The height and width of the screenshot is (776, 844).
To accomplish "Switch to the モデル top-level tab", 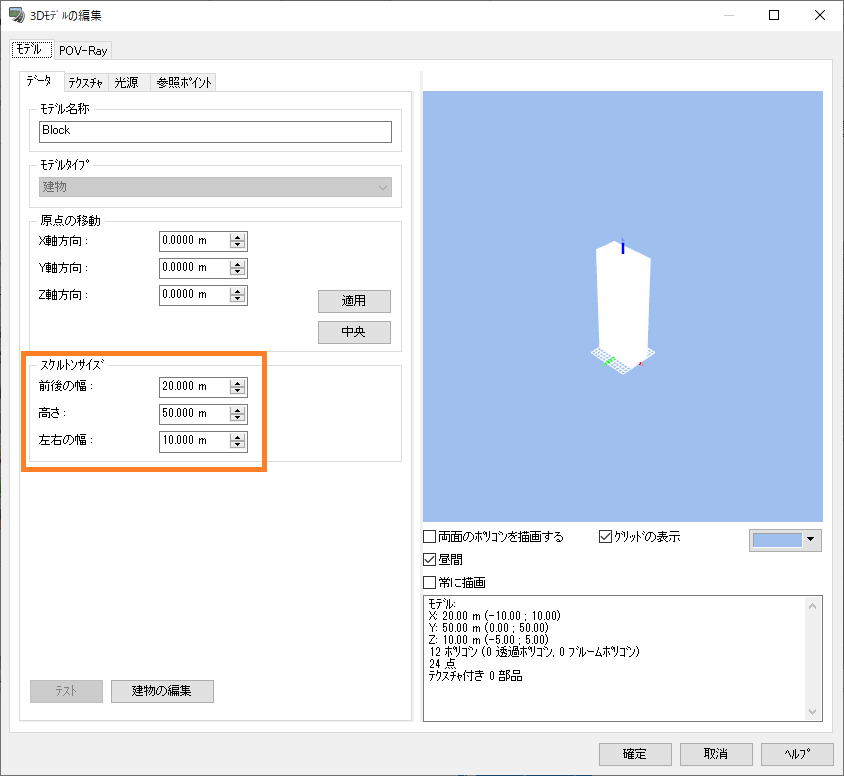I will click(x=32, y=50).
